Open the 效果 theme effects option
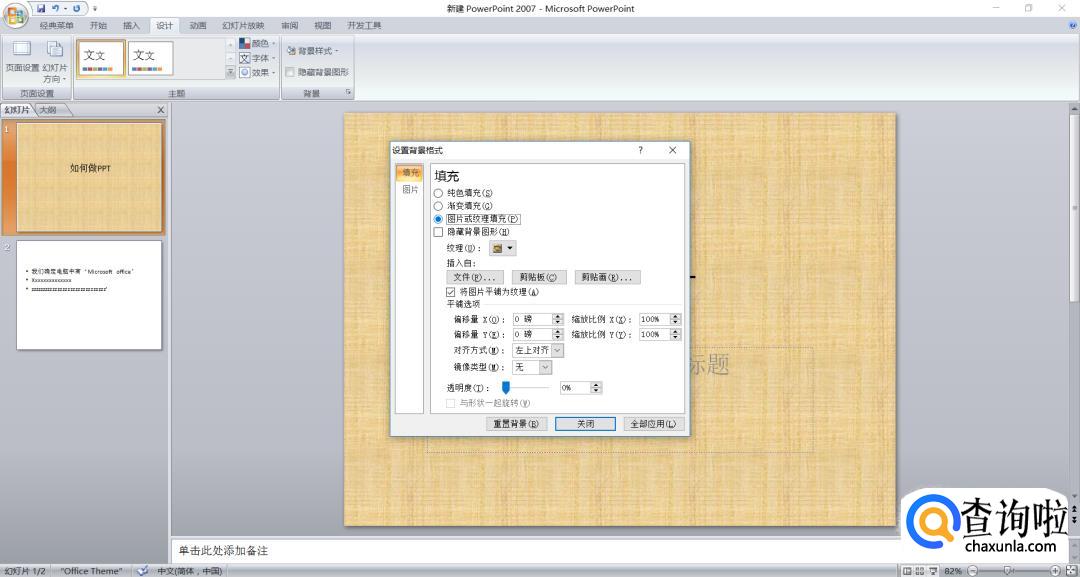The width and height of the screenshot is (1080, 577). click(257, 72)
